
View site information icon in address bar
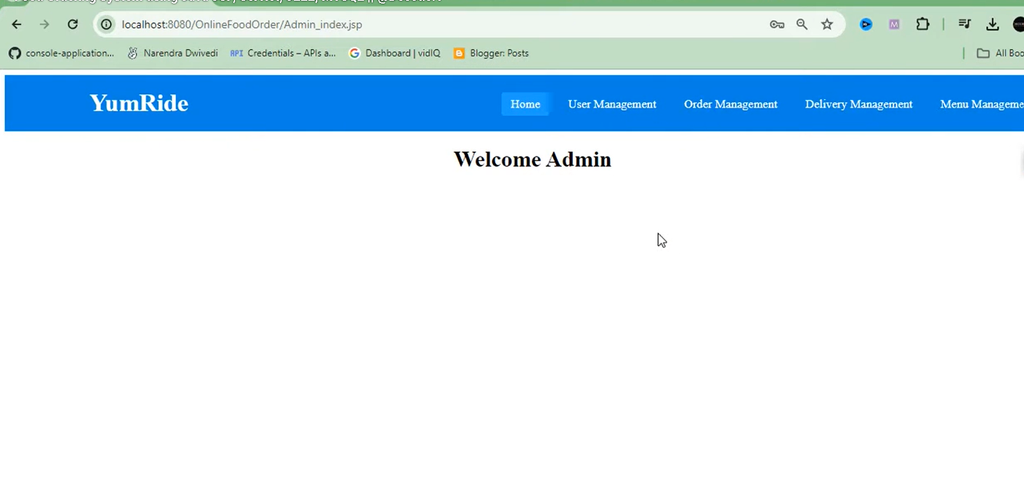pos(106,24)
